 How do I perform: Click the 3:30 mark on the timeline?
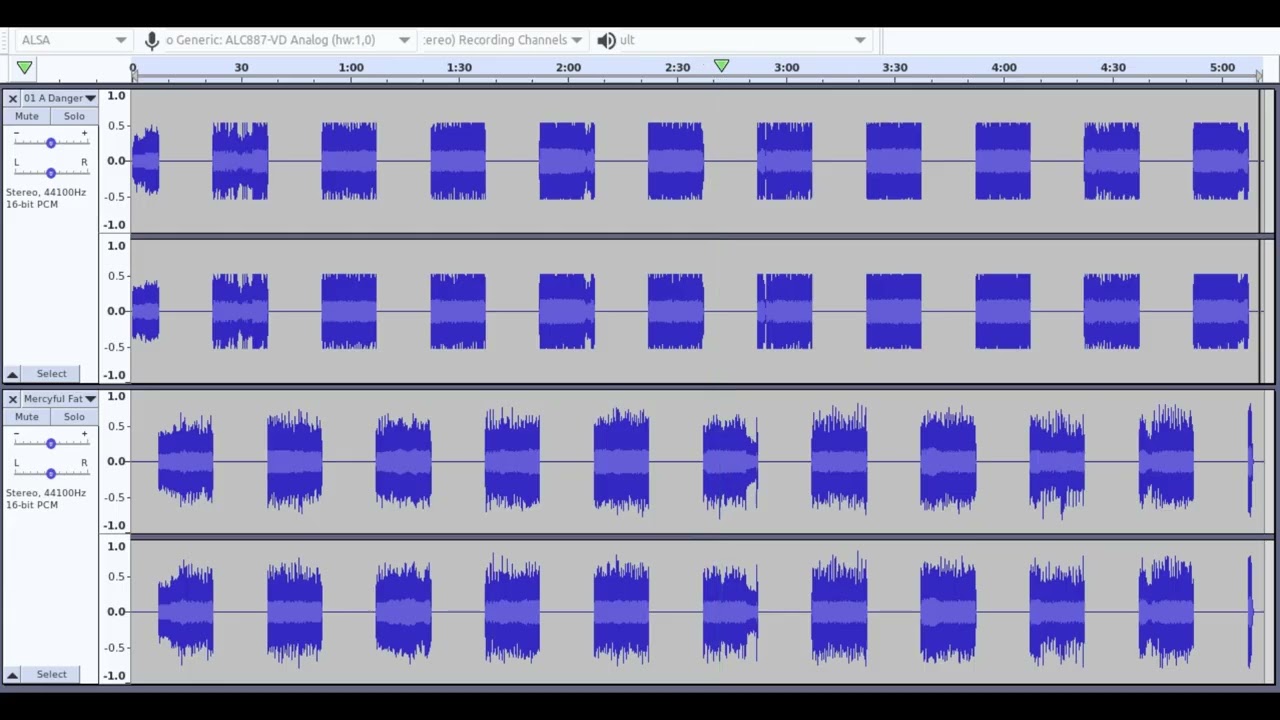click(x=895, y=68)
